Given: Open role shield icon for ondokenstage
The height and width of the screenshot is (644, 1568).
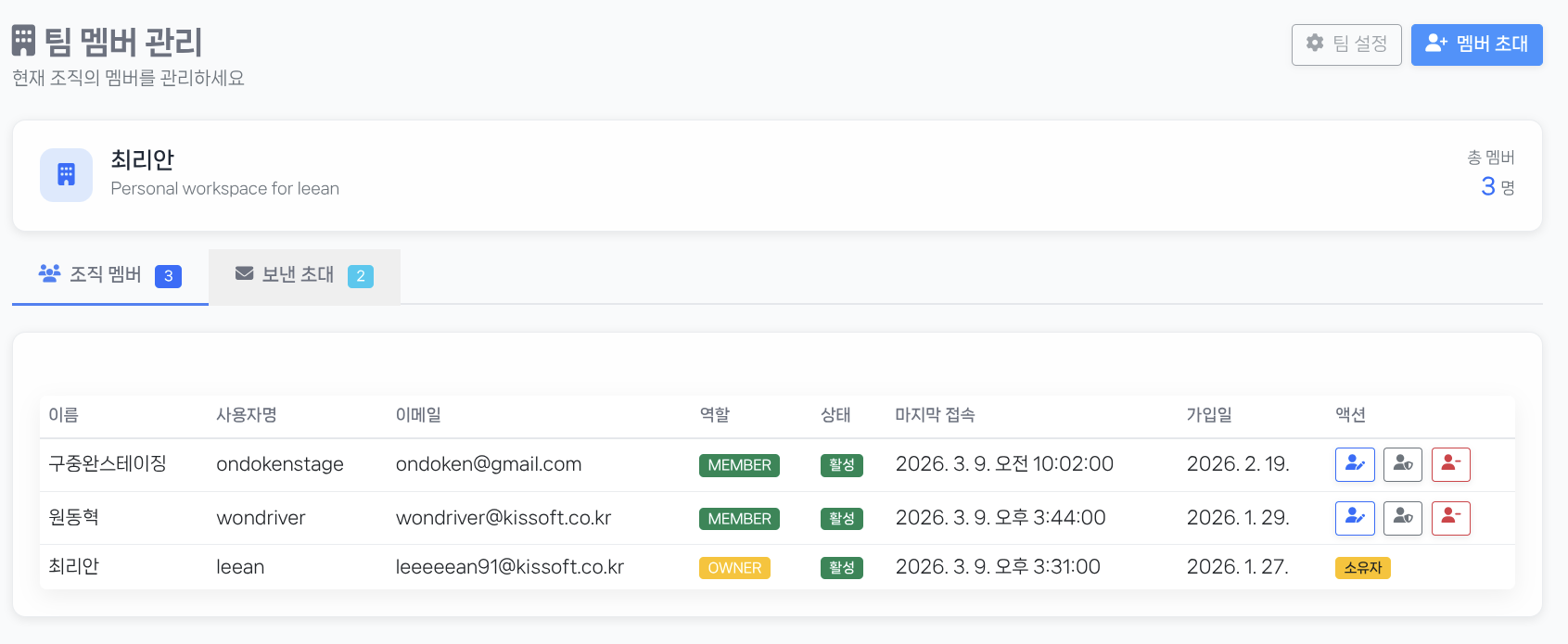Looking at the screenshot, I should [1403, 464].
